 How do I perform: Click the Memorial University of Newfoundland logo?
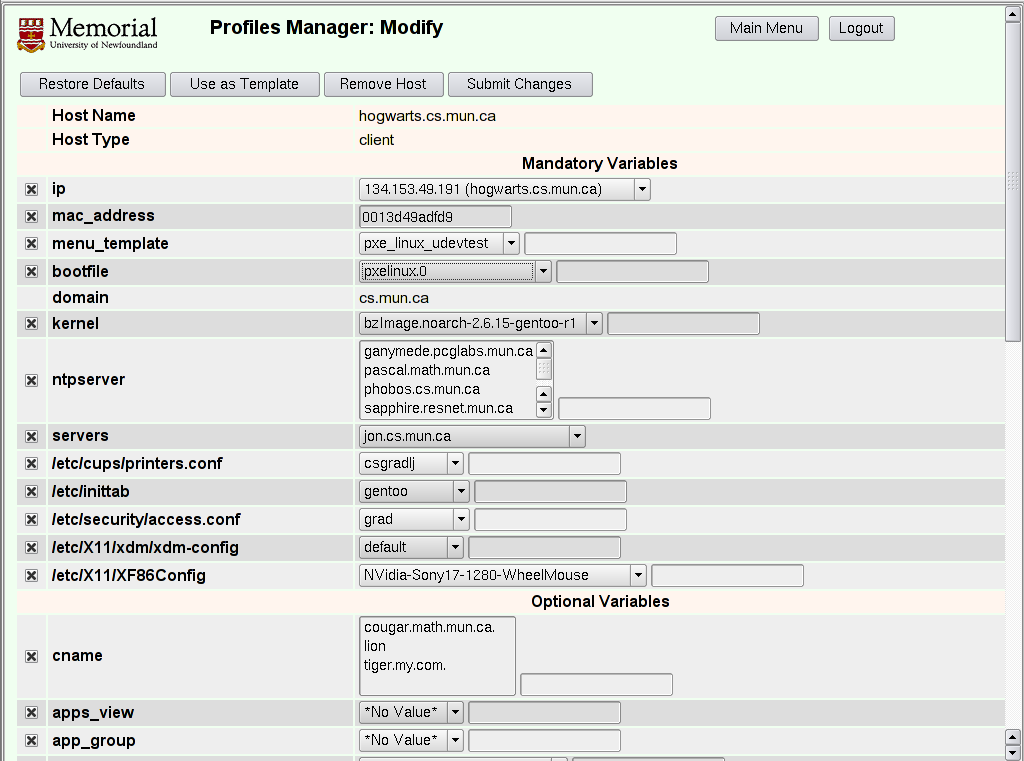pyautogui.click(x=88, y=35)
